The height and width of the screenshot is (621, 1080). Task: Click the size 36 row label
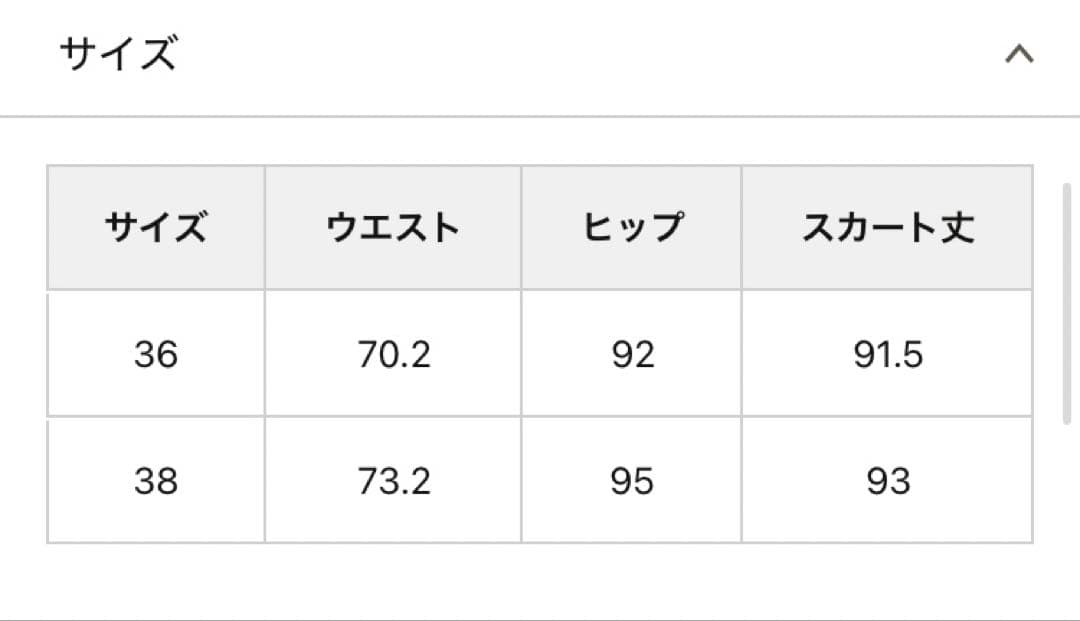tap(155, 352)
